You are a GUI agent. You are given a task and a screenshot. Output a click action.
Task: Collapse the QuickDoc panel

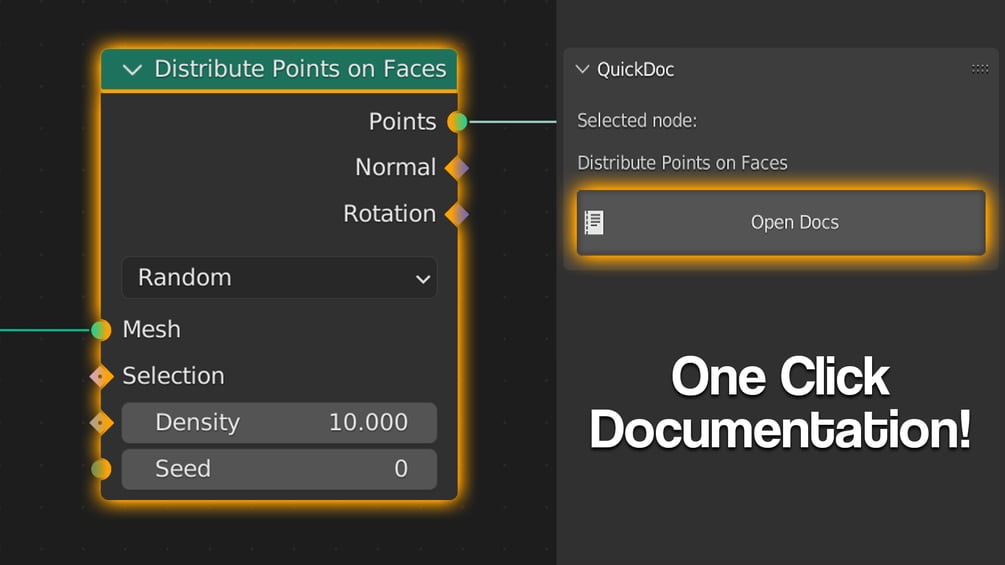click(582, 69)
